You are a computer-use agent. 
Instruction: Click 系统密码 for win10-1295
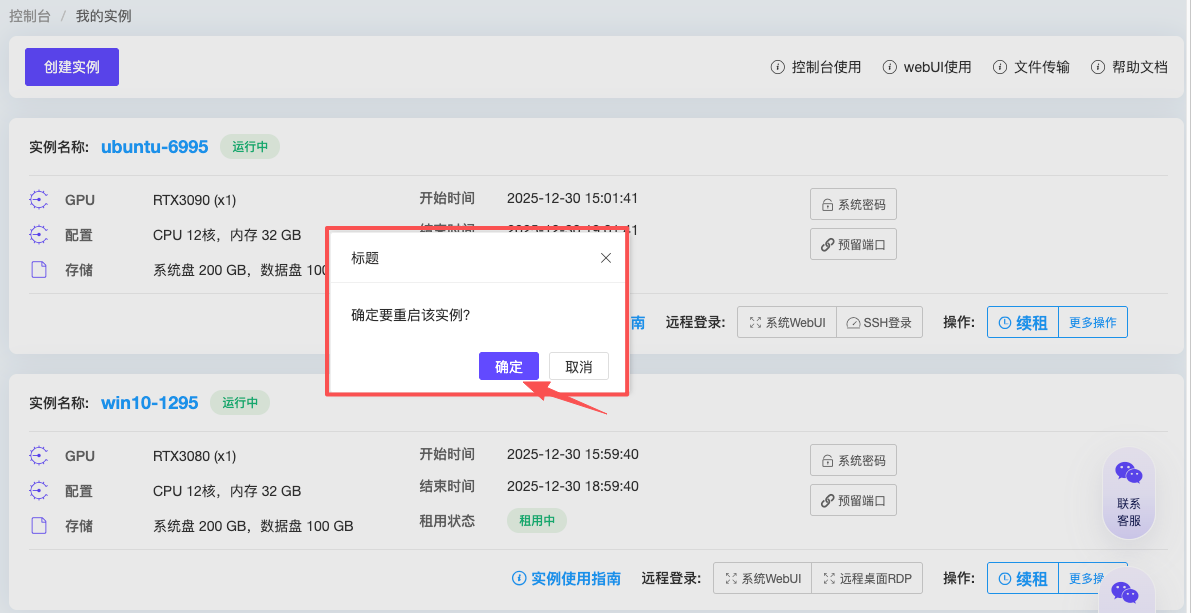(x=853, y=460)
